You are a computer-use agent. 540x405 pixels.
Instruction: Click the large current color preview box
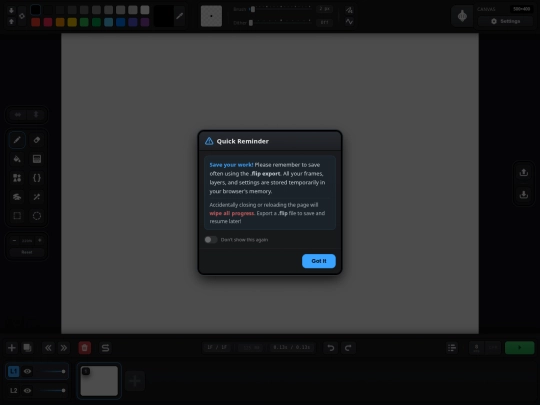tap(164, 16)
